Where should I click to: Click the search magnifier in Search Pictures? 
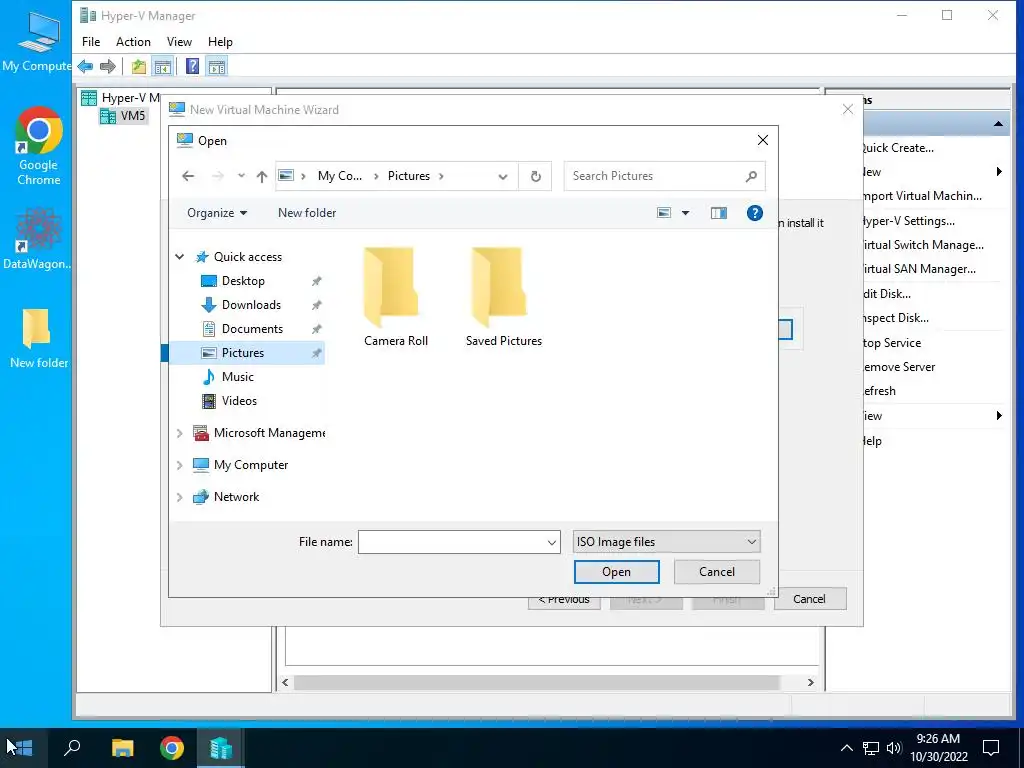[751, 176]
